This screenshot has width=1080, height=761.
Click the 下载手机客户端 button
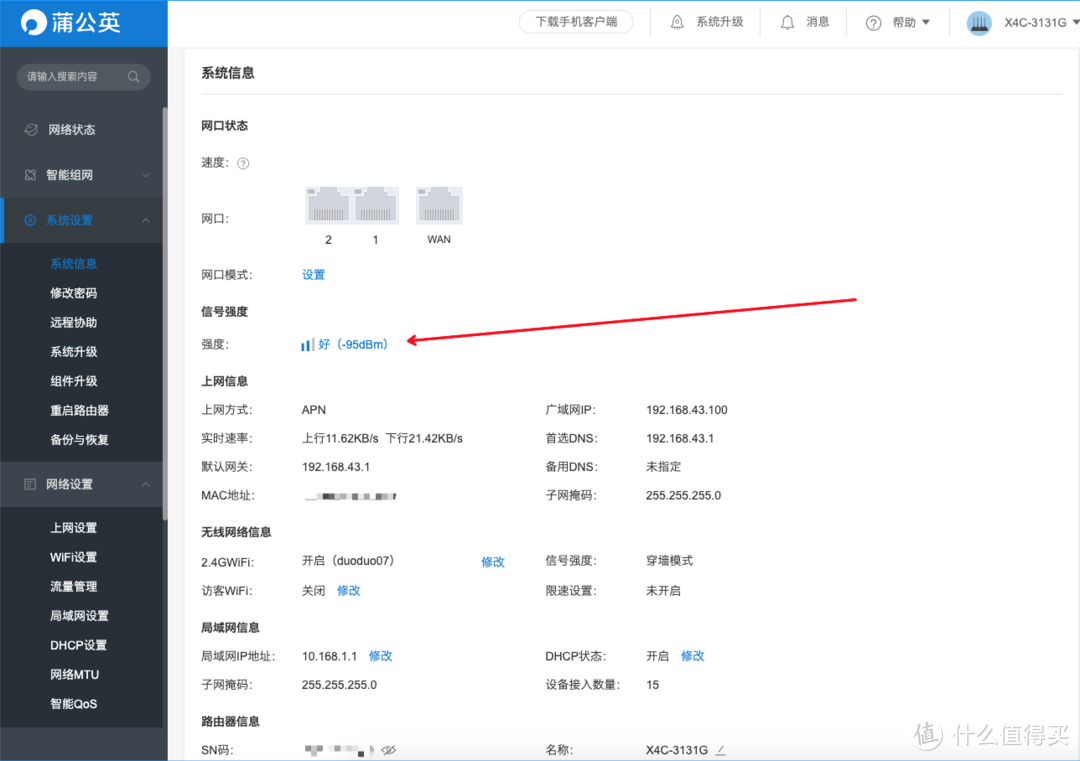(576, 21)
